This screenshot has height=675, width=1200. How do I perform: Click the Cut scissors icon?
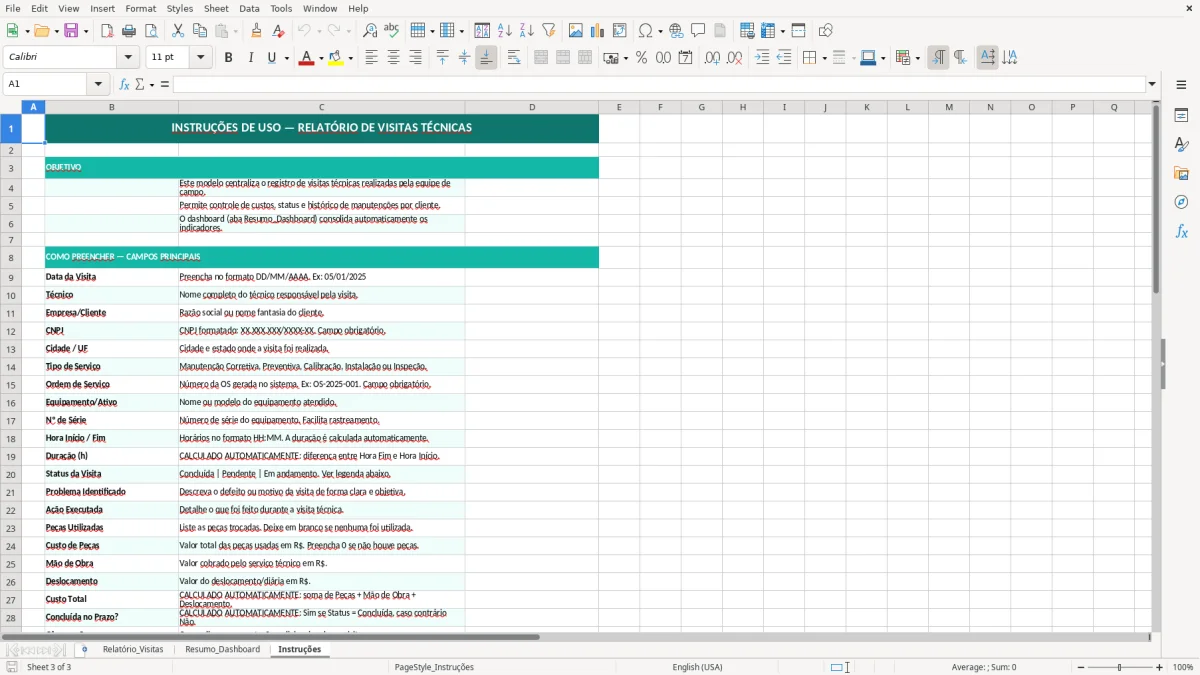point(178,31)
